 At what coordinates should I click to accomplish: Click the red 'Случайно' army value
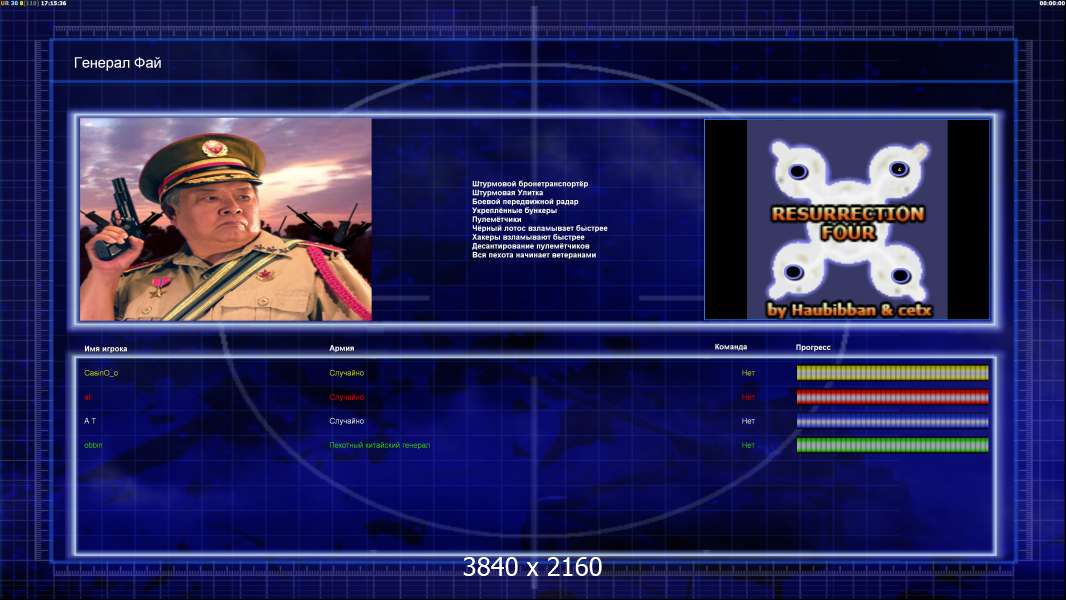(347, 398)
